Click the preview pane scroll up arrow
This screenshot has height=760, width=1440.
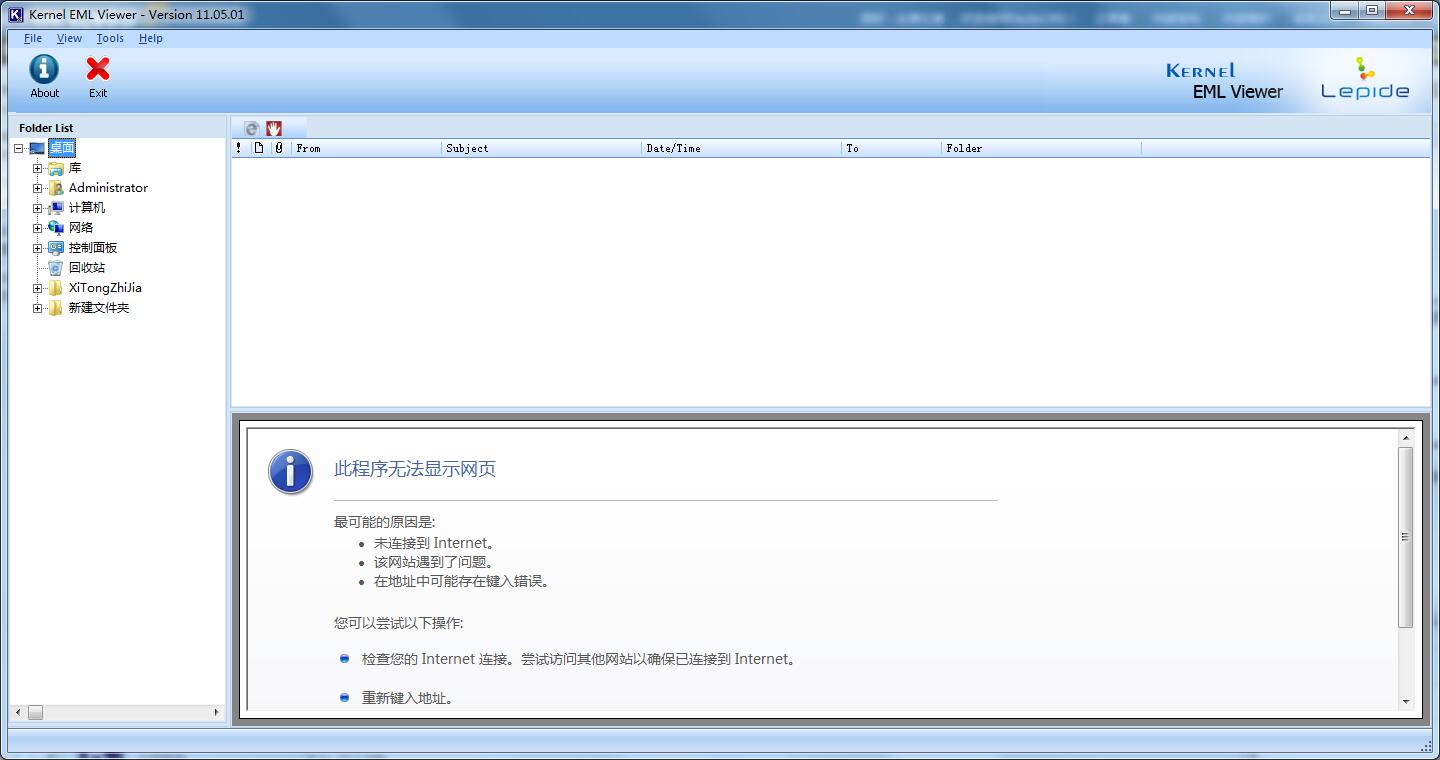pyautogui.click(x=1405, y=438)
